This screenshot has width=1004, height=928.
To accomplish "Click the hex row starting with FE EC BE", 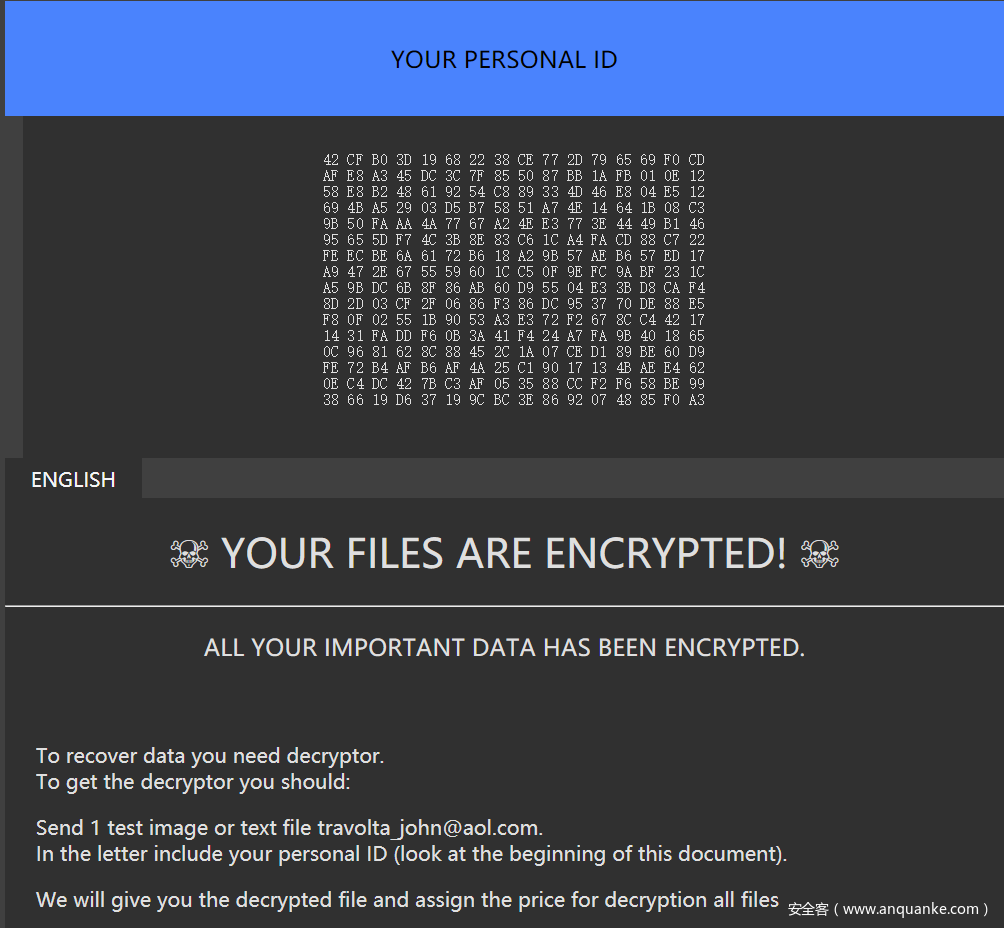I will (514, 256).
